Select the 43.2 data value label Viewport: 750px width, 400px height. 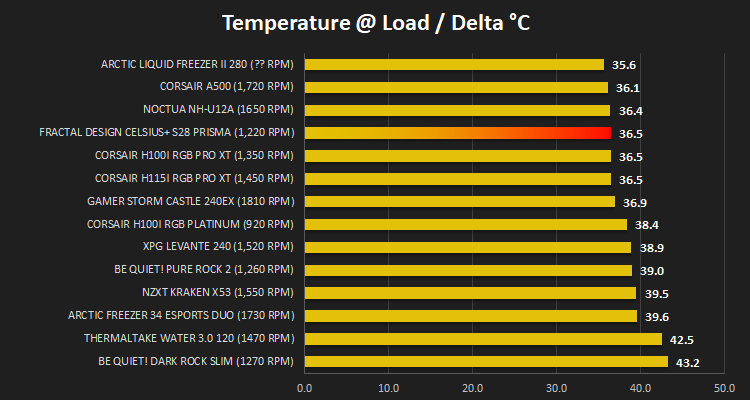click(688, 363)
